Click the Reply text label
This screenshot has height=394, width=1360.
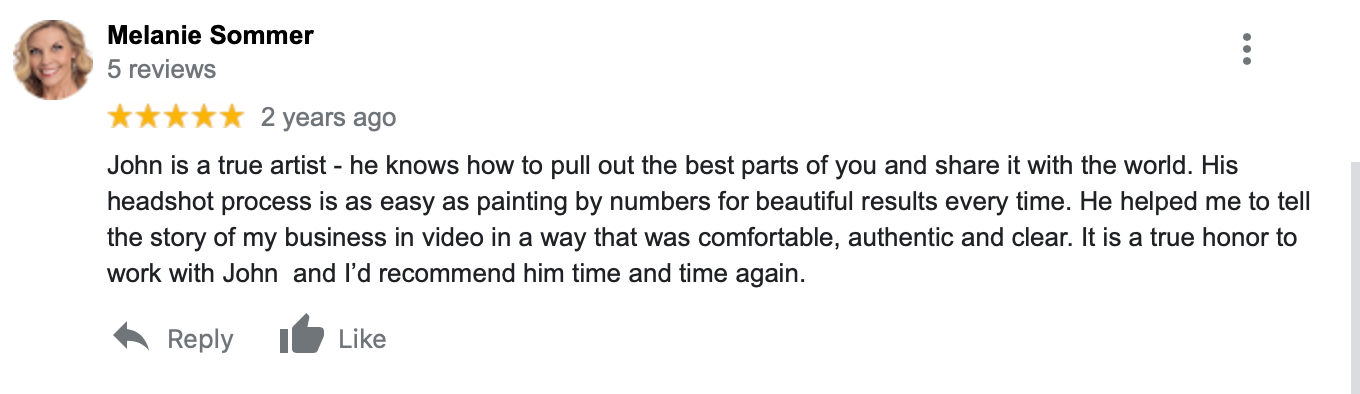click(200, 340)
